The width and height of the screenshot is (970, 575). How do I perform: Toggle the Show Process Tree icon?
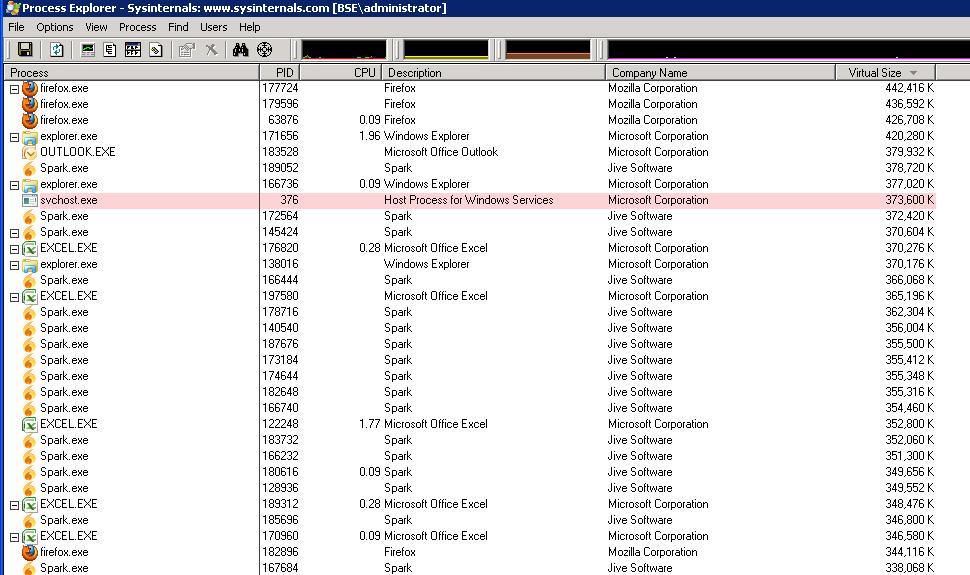[x=110, y=50]
